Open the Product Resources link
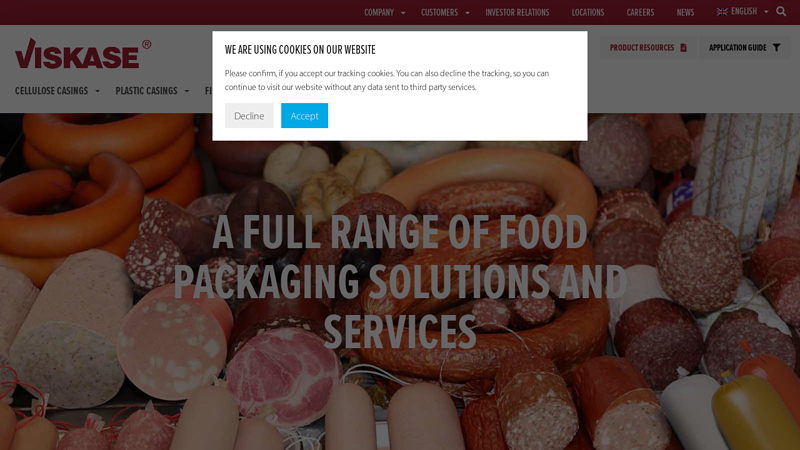The height and width of the screenshot is (450, 800). 642,47
